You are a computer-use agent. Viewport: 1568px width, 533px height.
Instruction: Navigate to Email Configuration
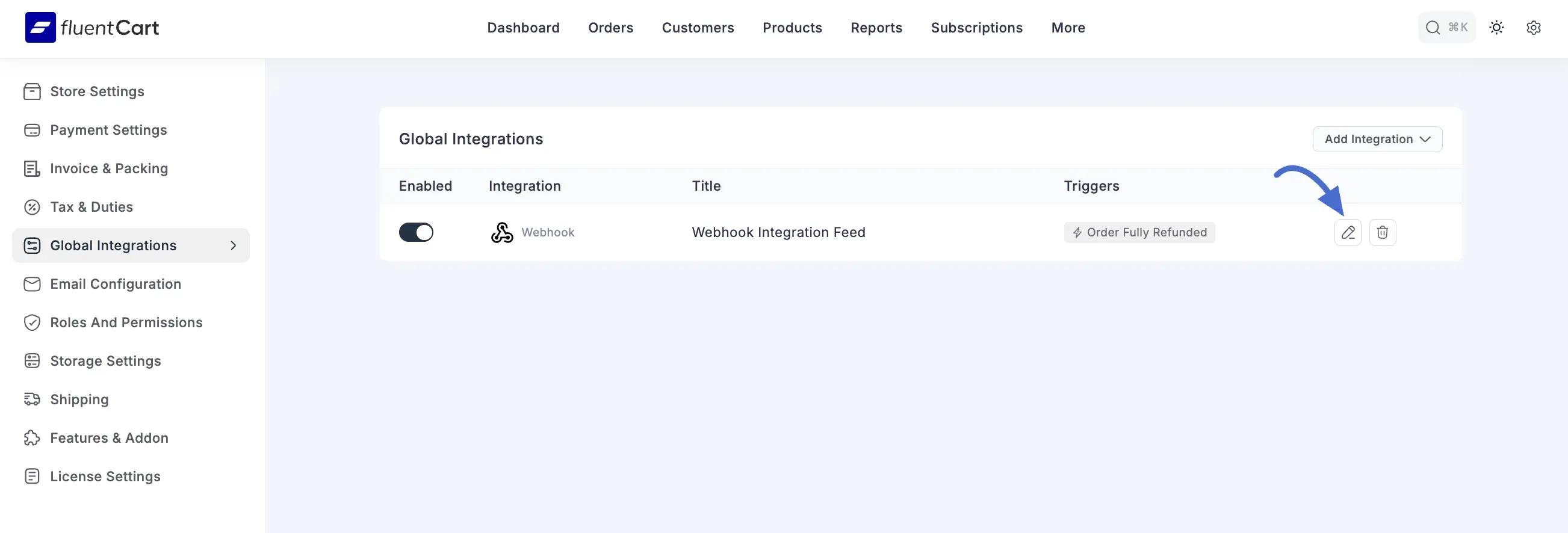[x=115, y=284]
